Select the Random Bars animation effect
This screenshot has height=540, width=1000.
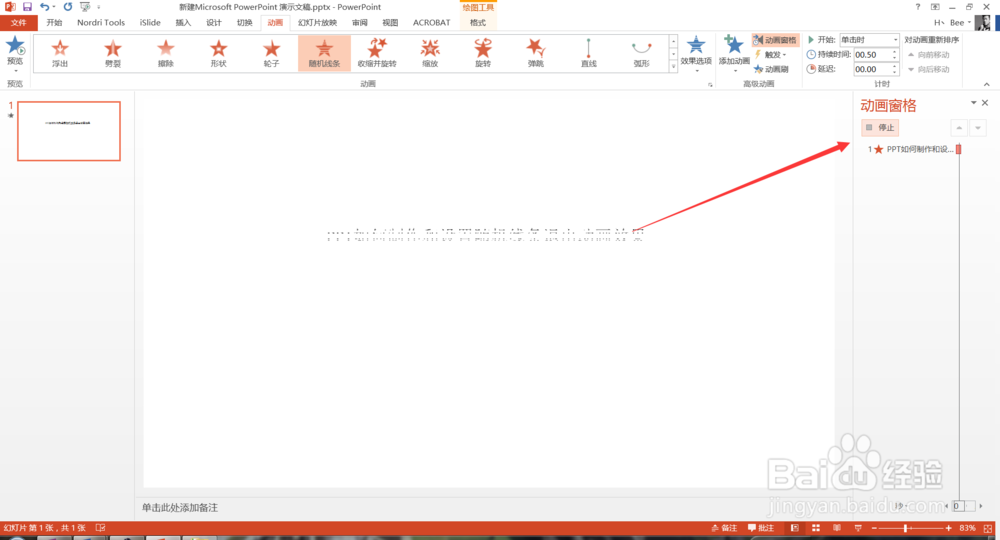point(325,53)
